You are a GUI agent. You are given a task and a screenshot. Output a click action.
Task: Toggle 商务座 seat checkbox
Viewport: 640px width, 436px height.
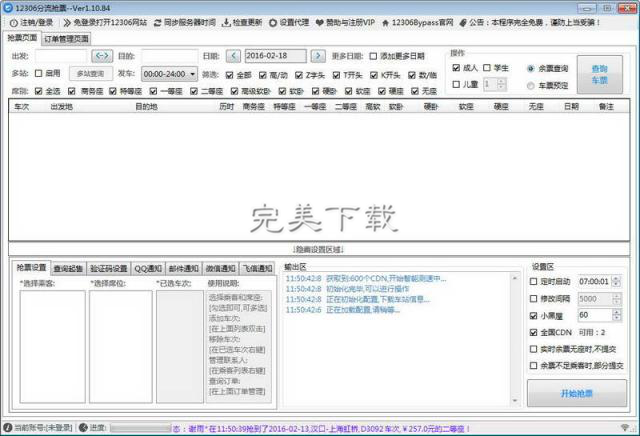click(x=72, y=91)
